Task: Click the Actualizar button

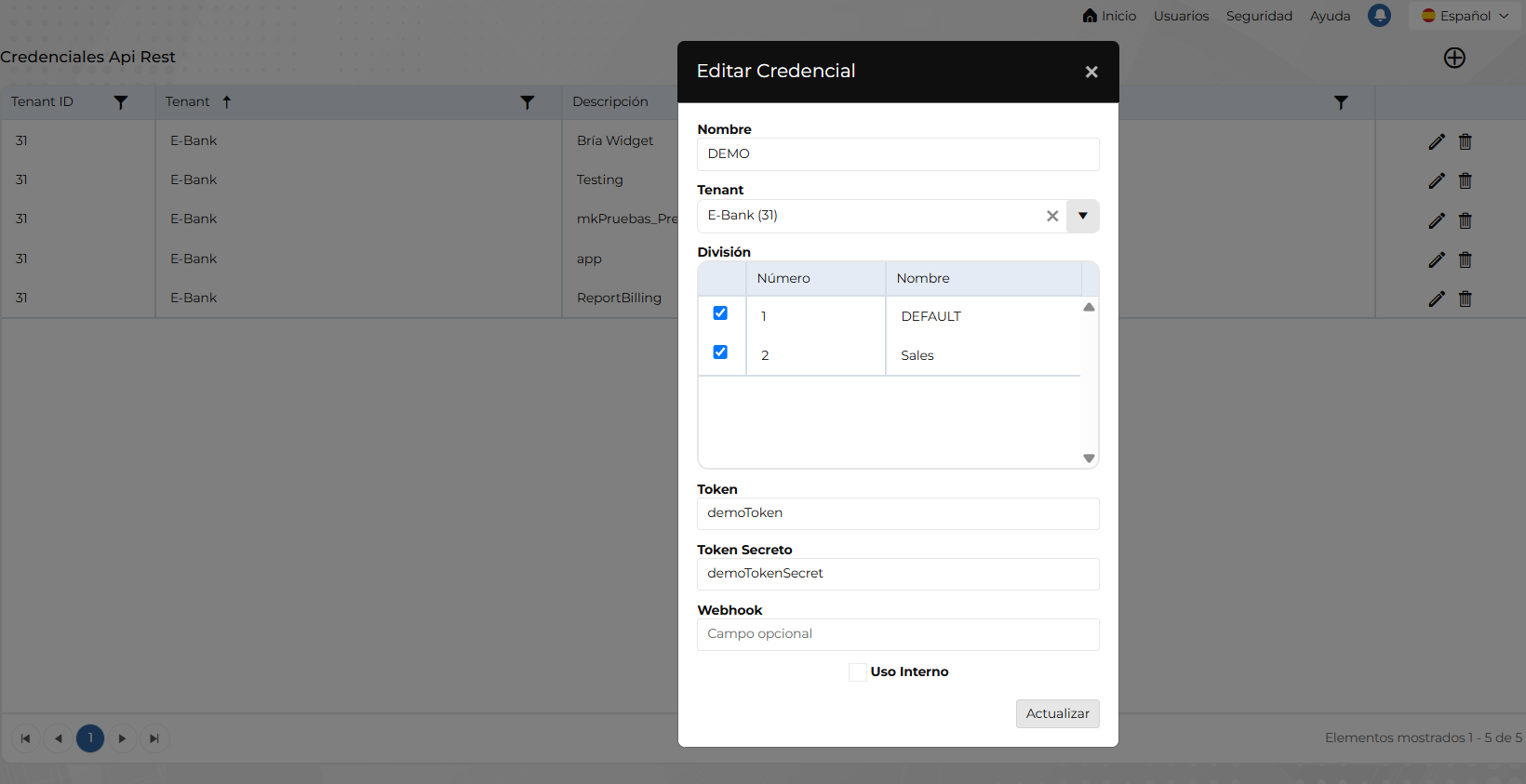Action: (x=1058, y=713)
